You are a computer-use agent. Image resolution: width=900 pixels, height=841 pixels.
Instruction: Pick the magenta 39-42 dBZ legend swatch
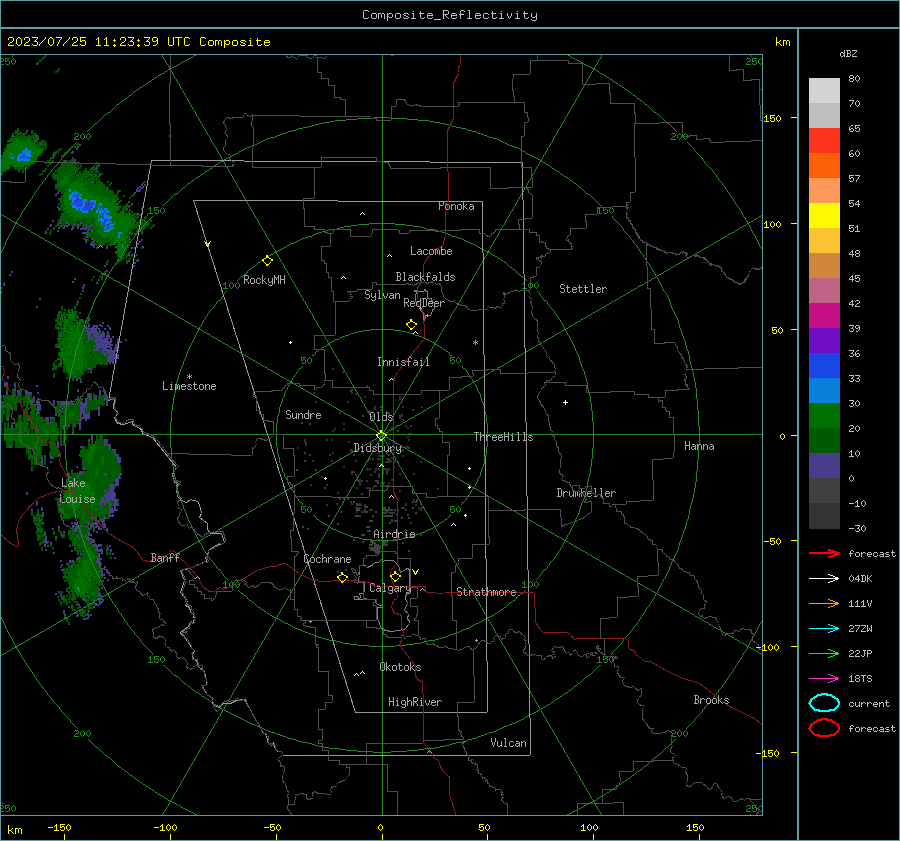click(x=824, y=316)
